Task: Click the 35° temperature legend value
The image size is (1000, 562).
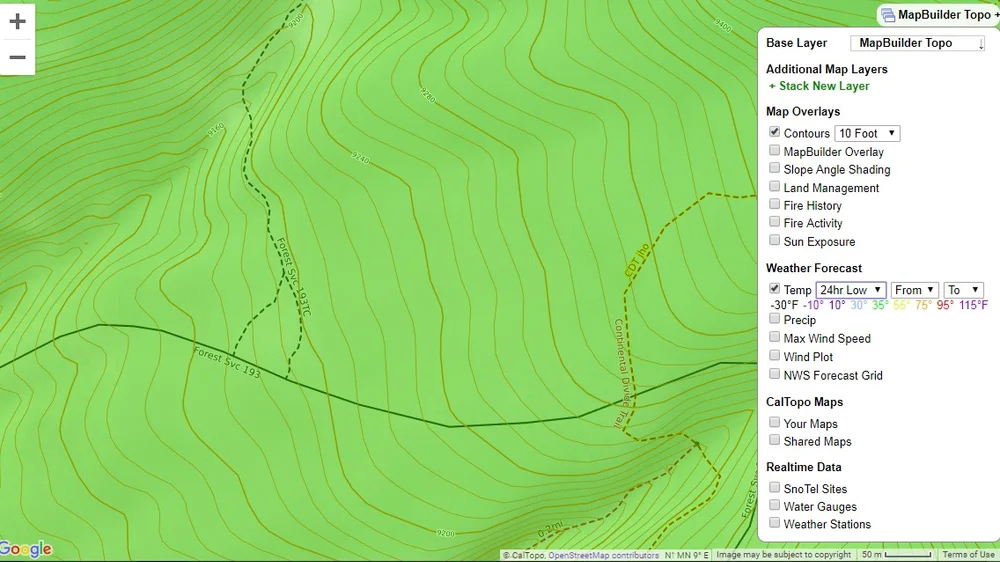Action: click(880, 306)
